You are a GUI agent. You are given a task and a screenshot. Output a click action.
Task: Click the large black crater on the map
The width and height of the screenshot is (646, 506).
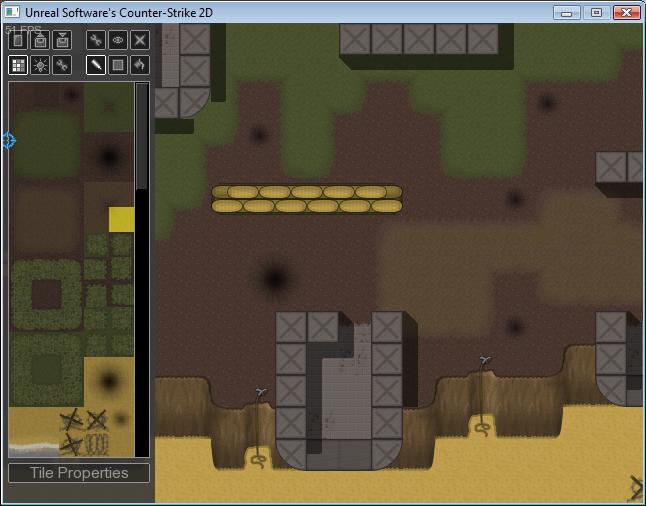(275, 279)
